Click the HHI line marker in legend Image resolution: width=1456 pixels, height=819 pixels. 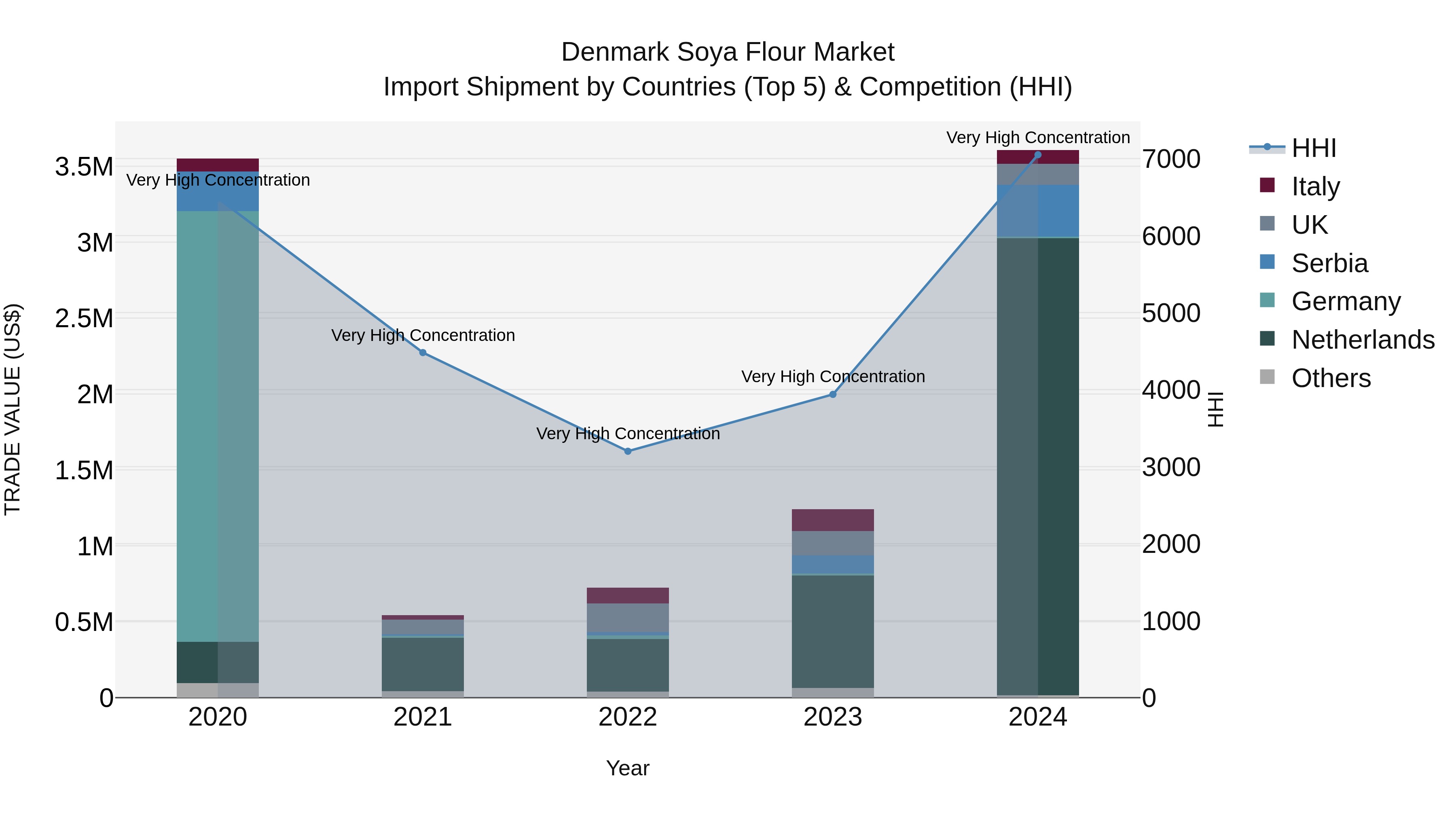pos(1267,147)
